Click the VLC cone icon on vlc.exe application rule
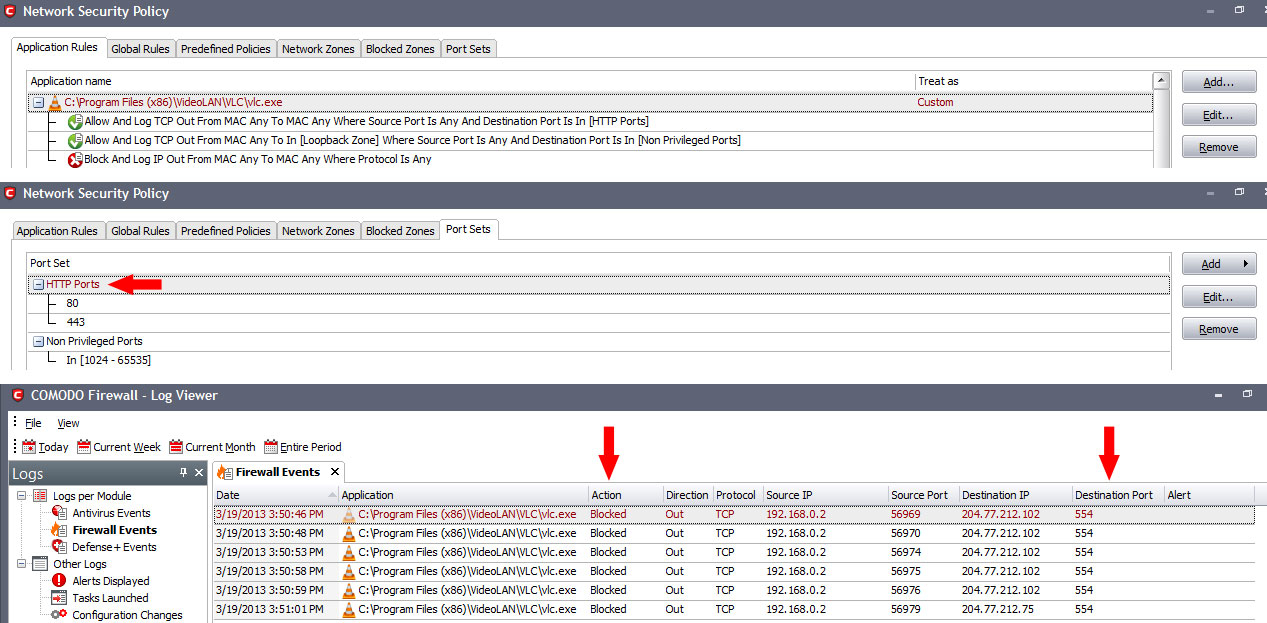The image size is (1267, 623). (x=54, y=102)
